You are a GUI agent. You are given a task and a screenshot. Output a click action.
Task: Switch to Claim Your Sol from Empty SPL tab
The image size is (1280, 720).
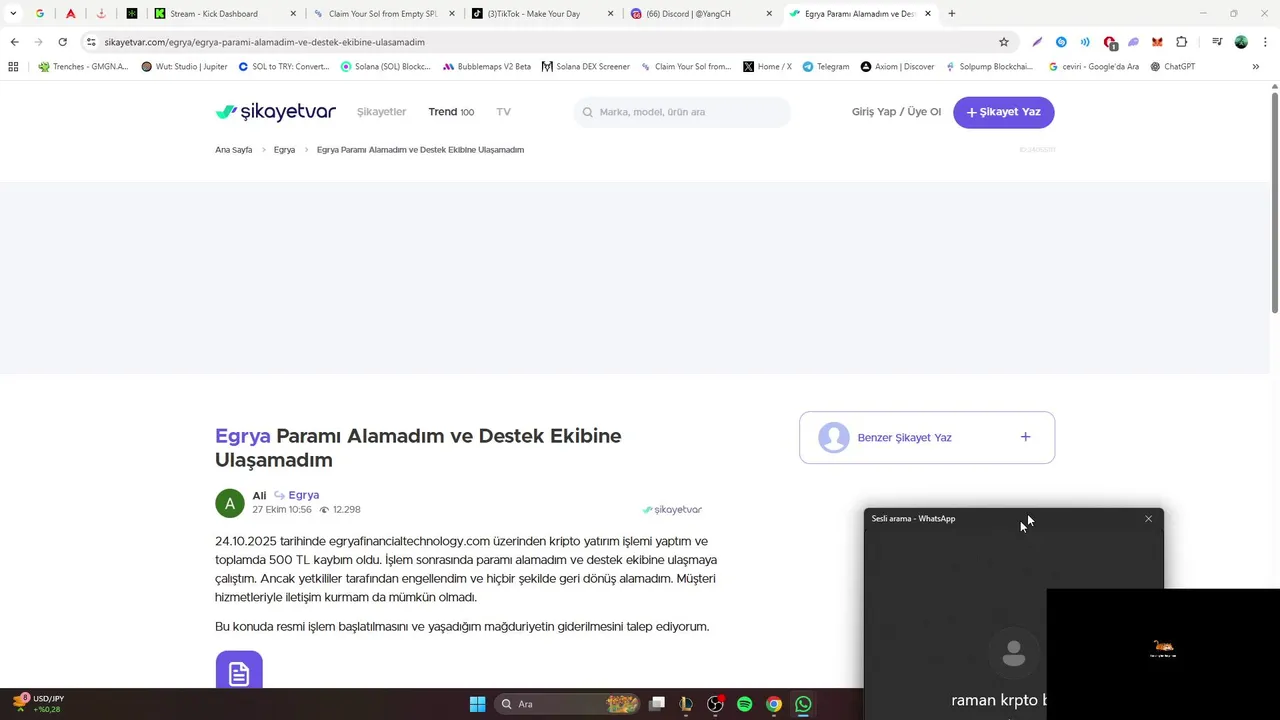coord(383,14)
